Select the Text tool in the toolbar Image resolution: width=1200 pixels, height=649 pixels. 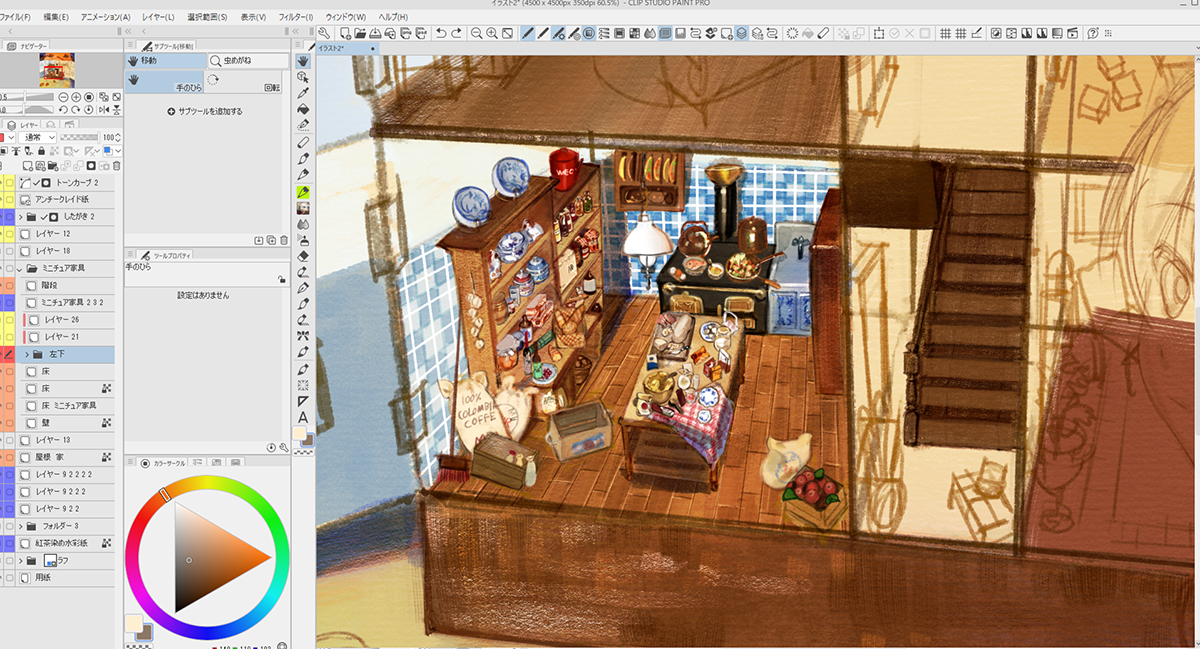click(x=303, y=417)
